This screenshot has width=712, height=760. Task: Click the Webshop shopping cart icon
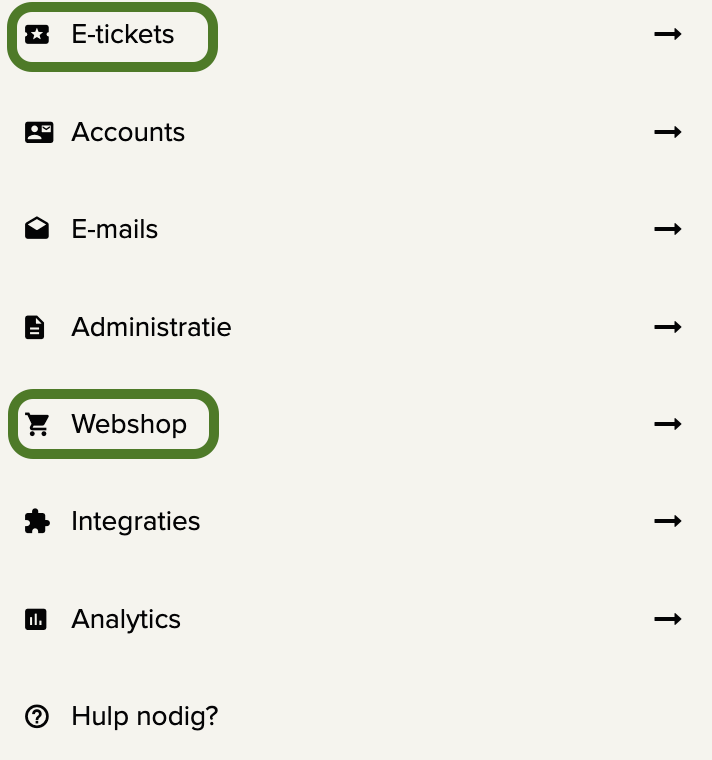tap(37, 424)
